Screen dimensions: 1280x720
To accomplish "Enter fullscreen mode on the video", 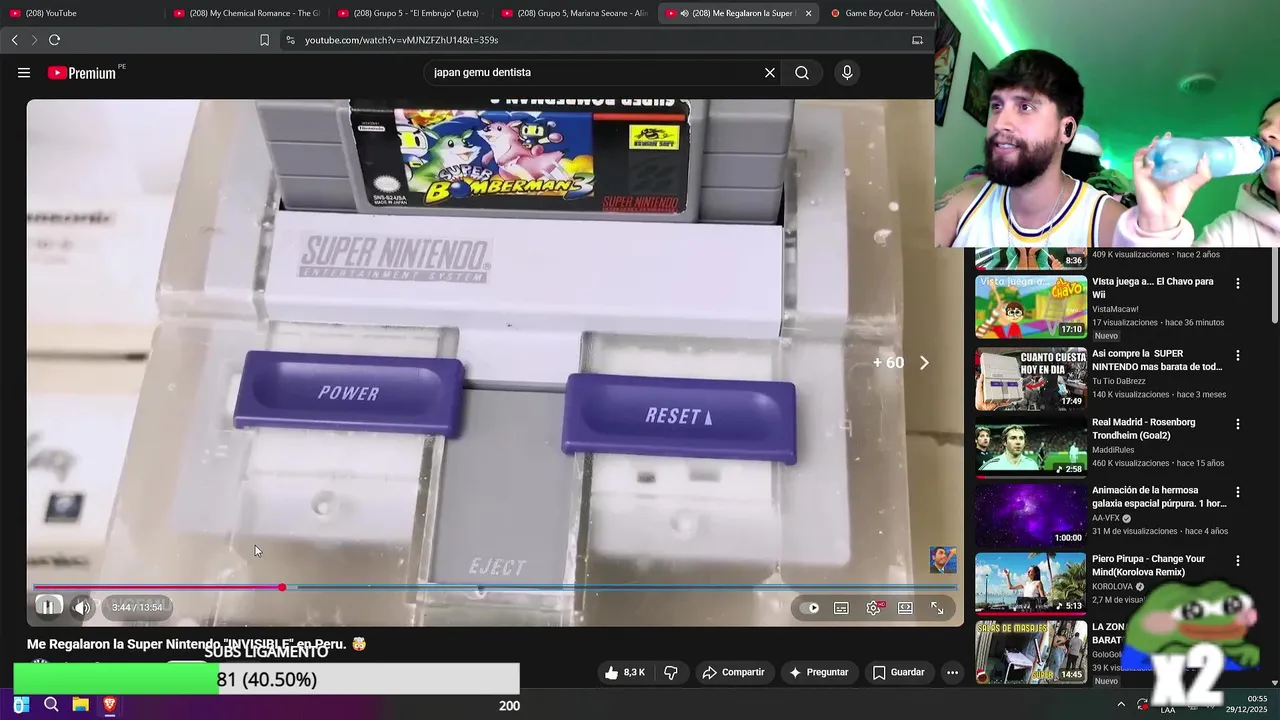I will click(937, 608).
